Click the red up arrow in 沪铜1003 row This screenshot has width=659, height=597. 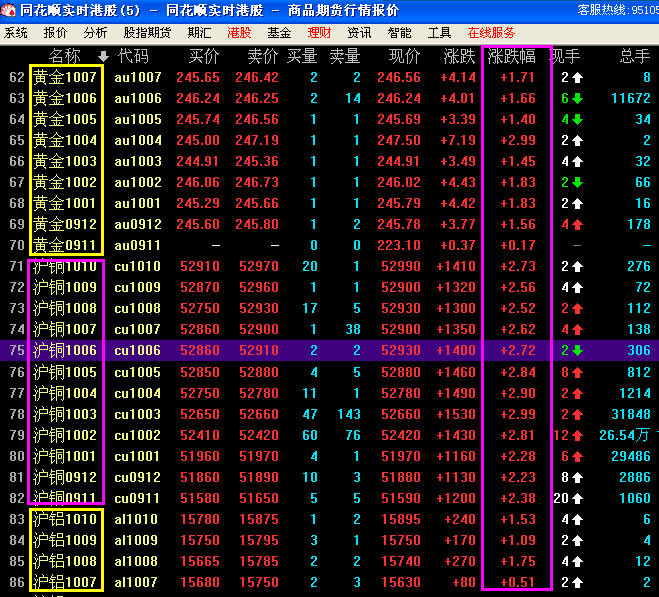(578, 414)
